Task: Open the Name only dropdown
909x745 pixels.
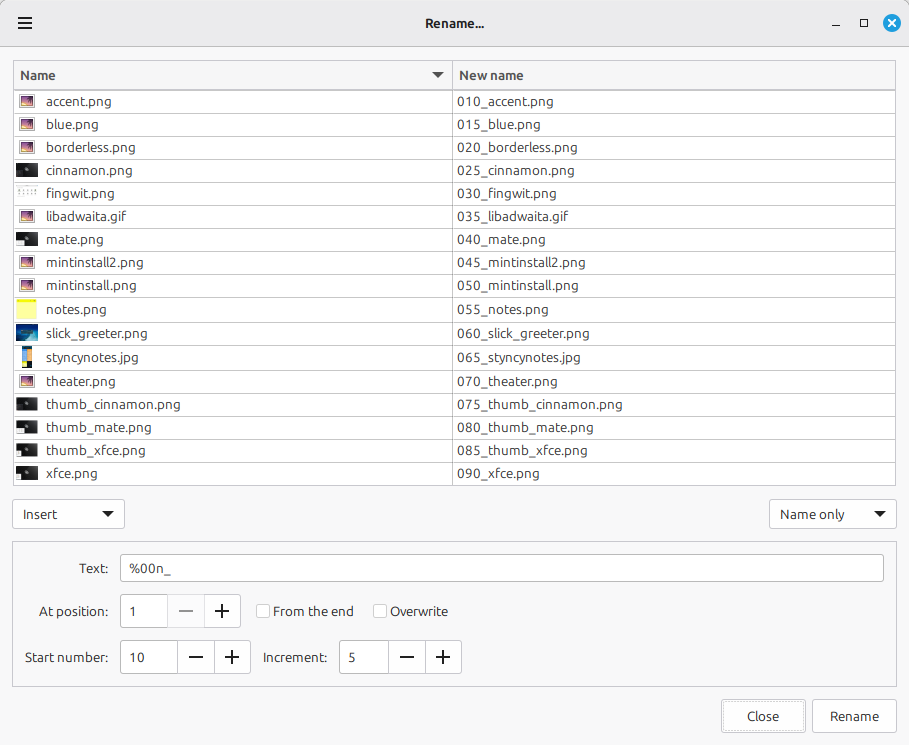Action: pos(832,514)
